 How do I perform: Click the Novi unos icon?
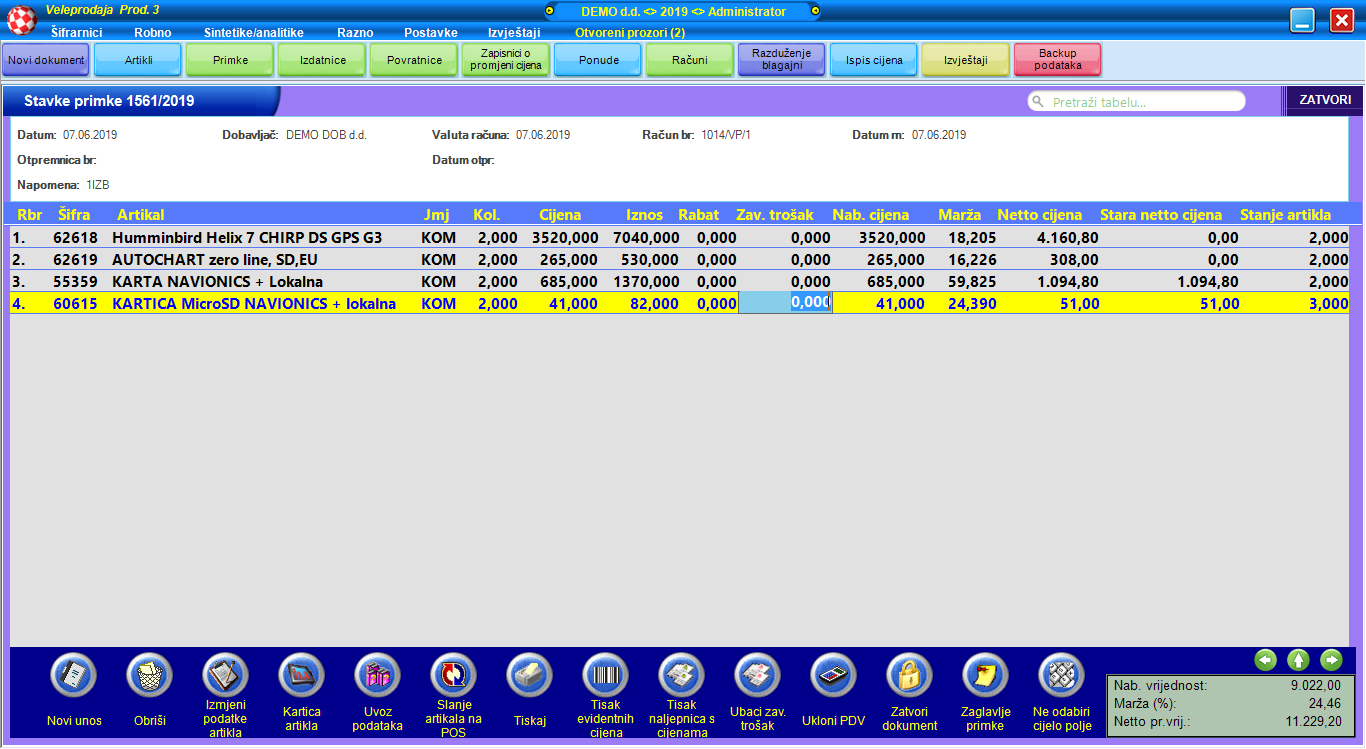tap(74, 676)
